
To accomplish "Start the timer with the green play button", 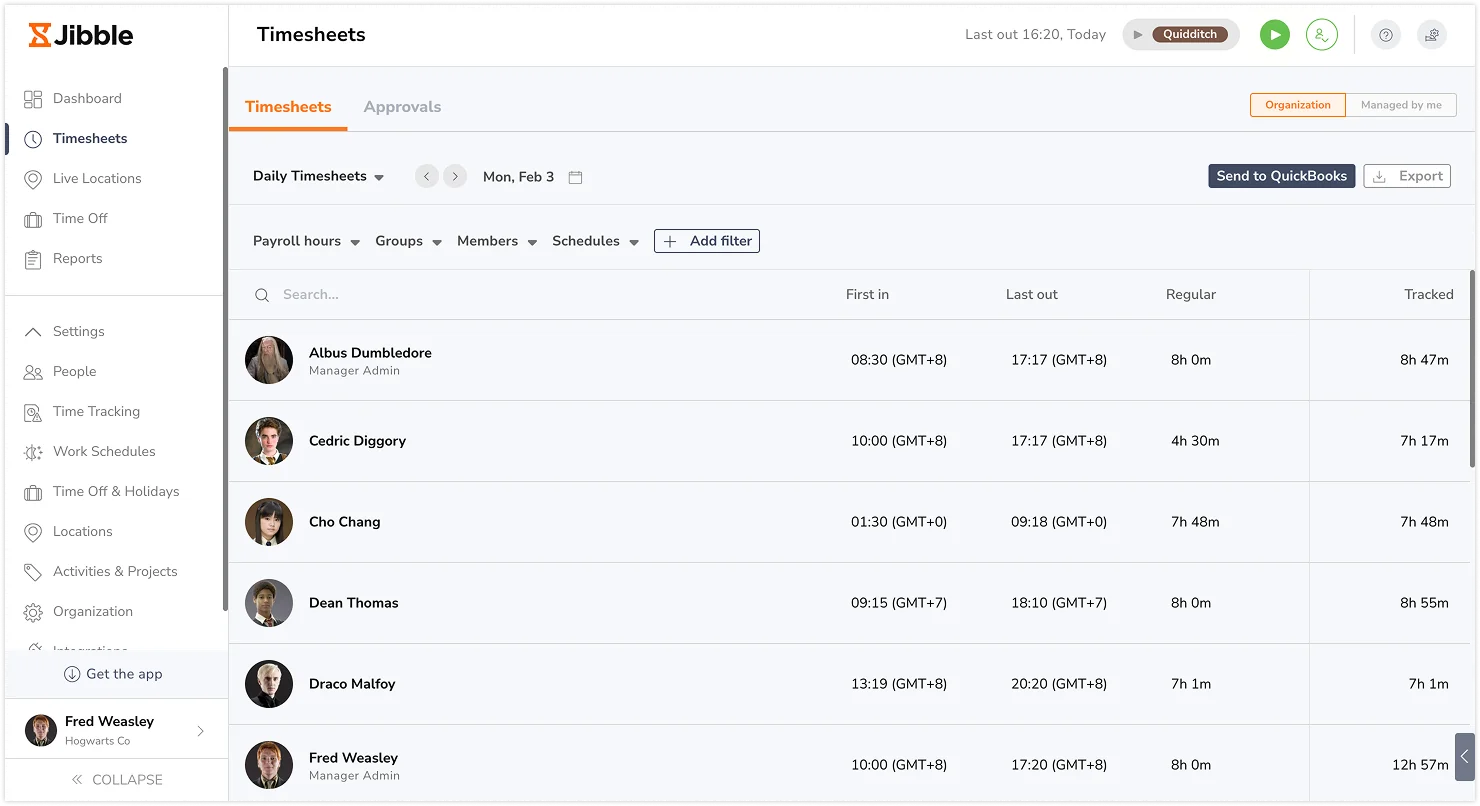I will [x=1274, y=34].
